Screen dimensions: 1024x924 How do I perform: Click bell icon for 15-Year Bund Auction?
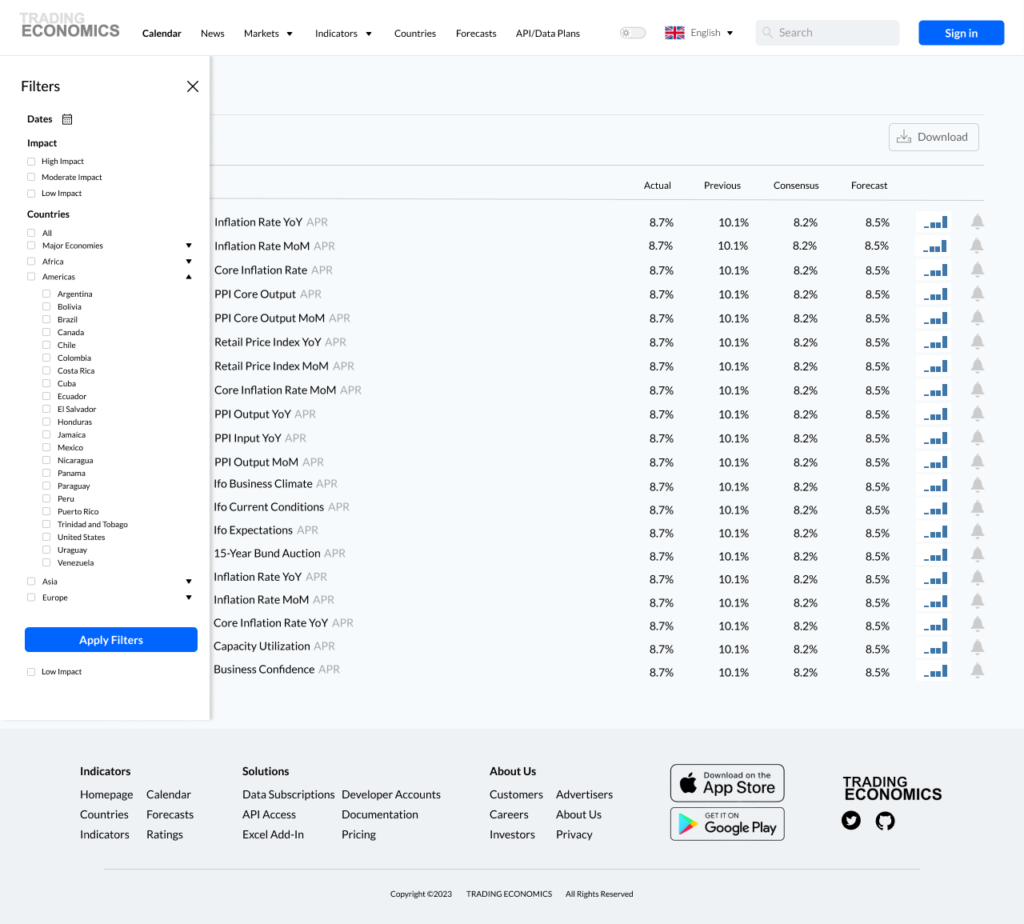(977, 554)
